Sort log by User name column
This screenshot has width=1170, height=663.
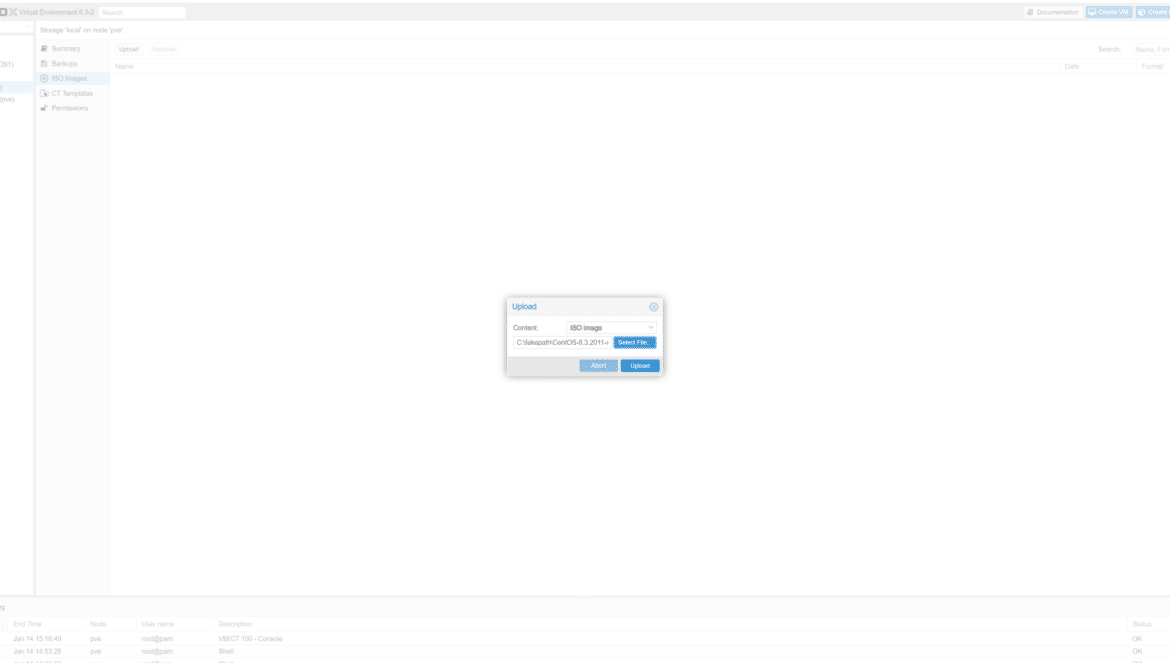click(175, 624)
